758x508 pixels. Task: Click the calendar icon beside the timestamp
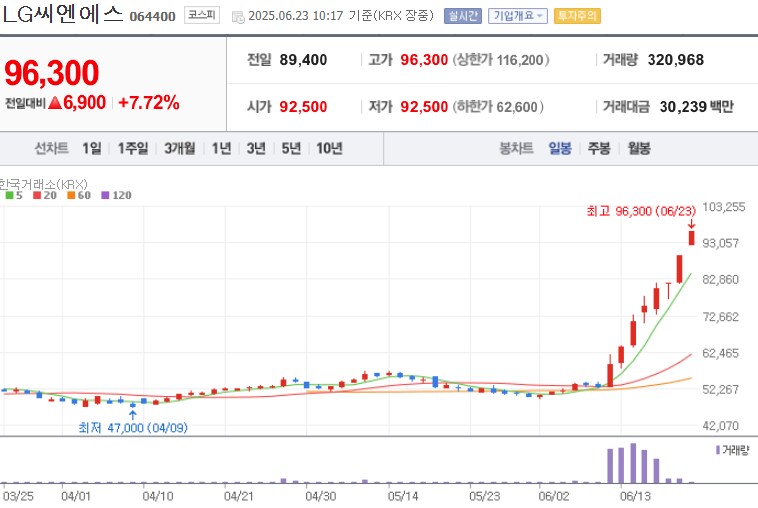click(238, 17)
